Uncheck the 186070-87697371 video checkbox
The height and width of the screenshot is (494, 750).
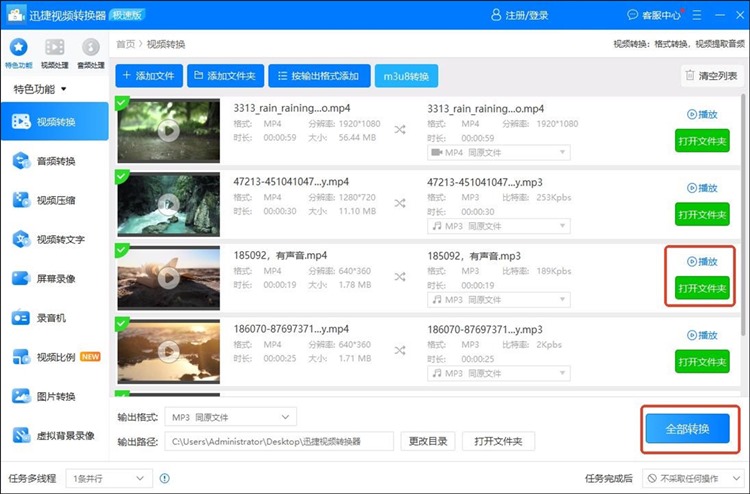pos(122,323)
